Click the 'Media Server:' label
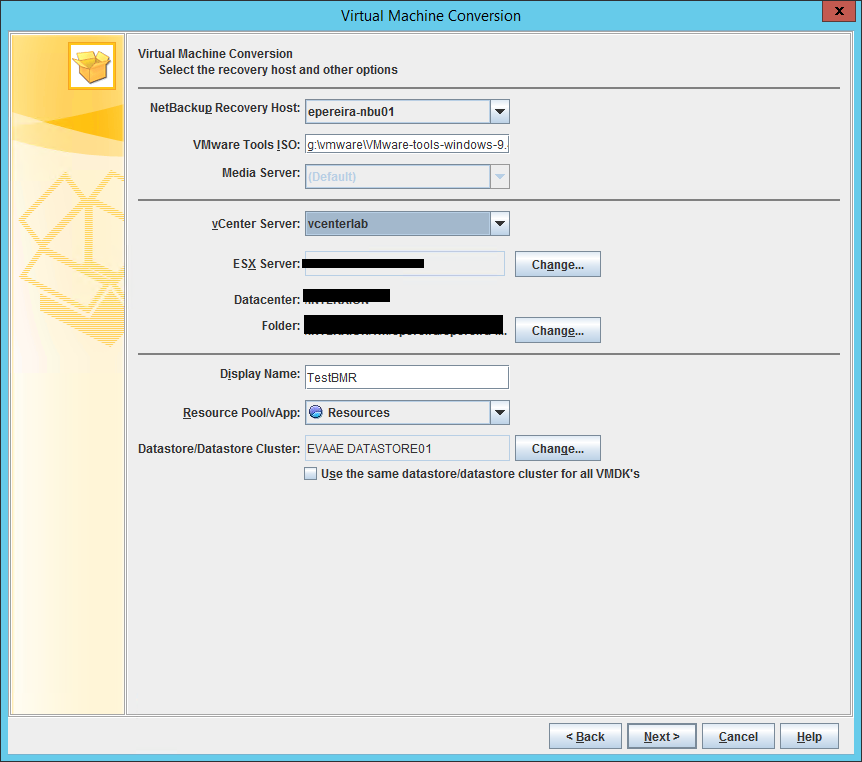862x762 pixels. pyautogui.click(x=261, y=173)
